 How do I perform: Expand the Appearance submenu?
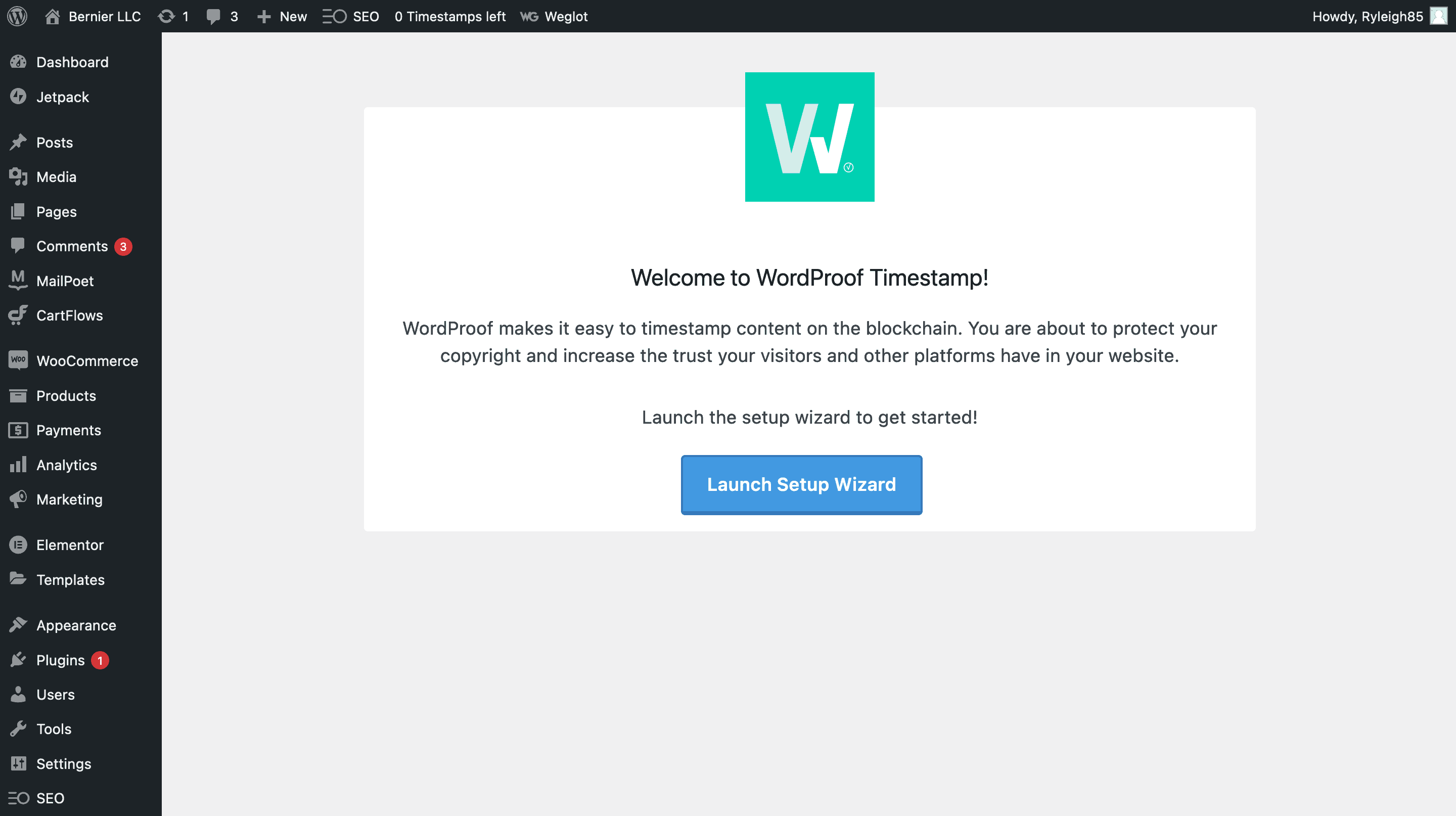(76, 625)
